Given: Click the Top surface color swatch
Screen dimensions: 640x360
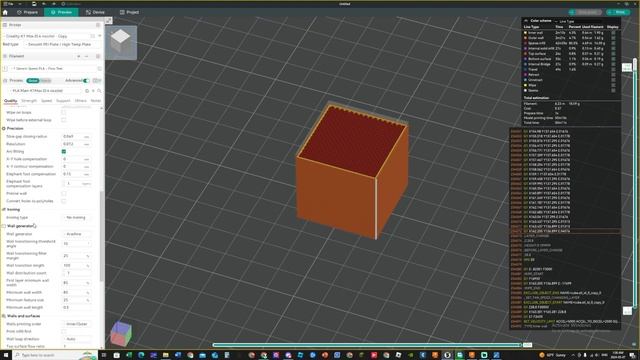Looking at the screenshot, I should [525, 53].
